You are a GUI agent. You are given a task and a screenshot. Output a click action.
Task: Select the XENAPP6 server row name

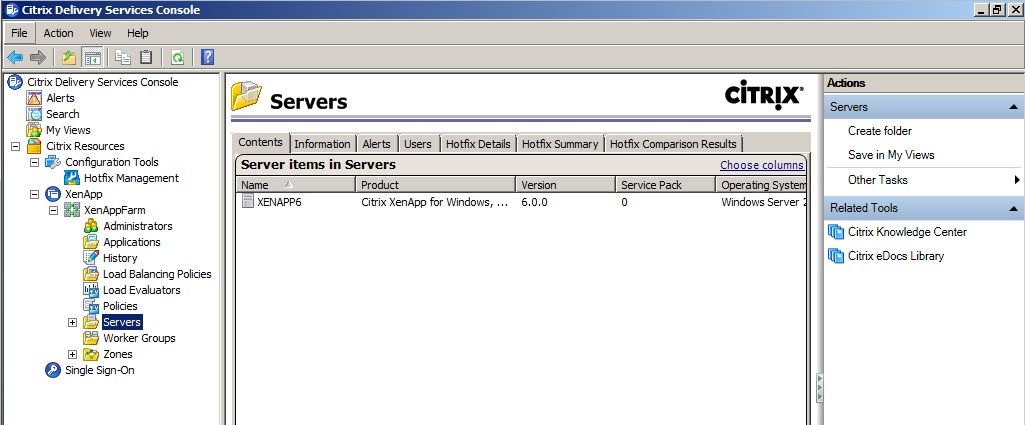(x=279, y=202)
